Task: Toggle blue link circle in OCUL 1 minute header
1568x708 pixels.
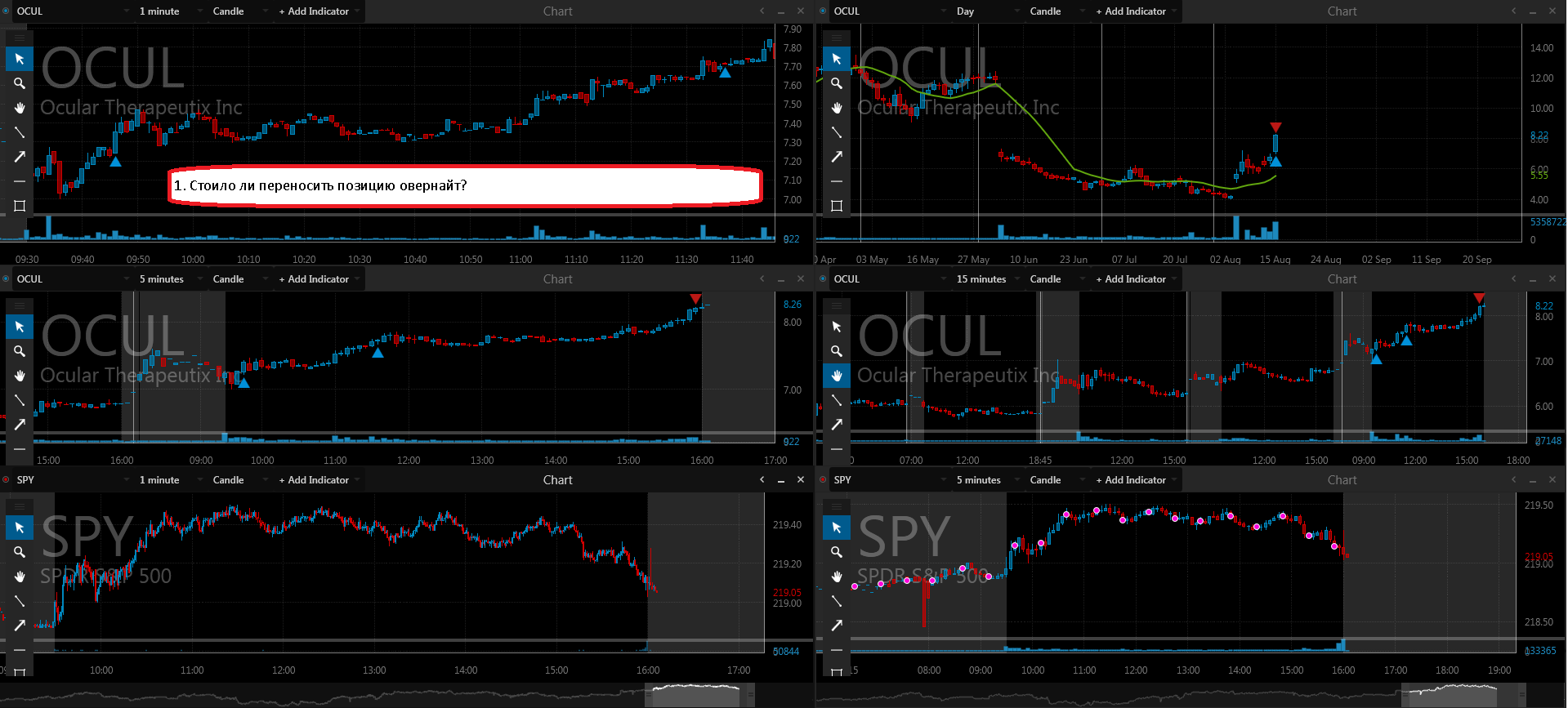Action: (6, 11)
